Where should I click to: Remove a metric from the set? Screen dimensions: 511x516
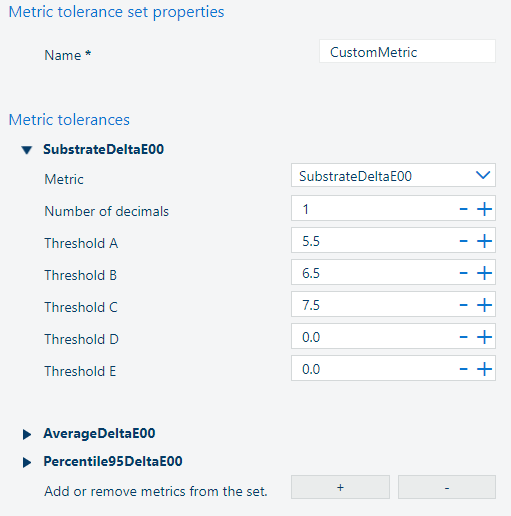[x=447, y=487]
